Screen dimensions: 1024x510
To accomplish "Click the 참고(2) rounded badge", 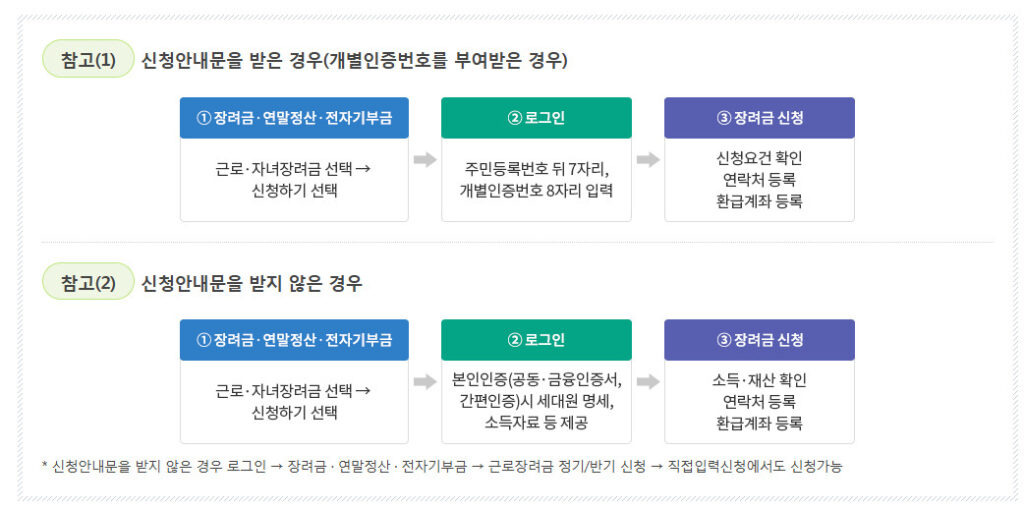I will [88, 282].
